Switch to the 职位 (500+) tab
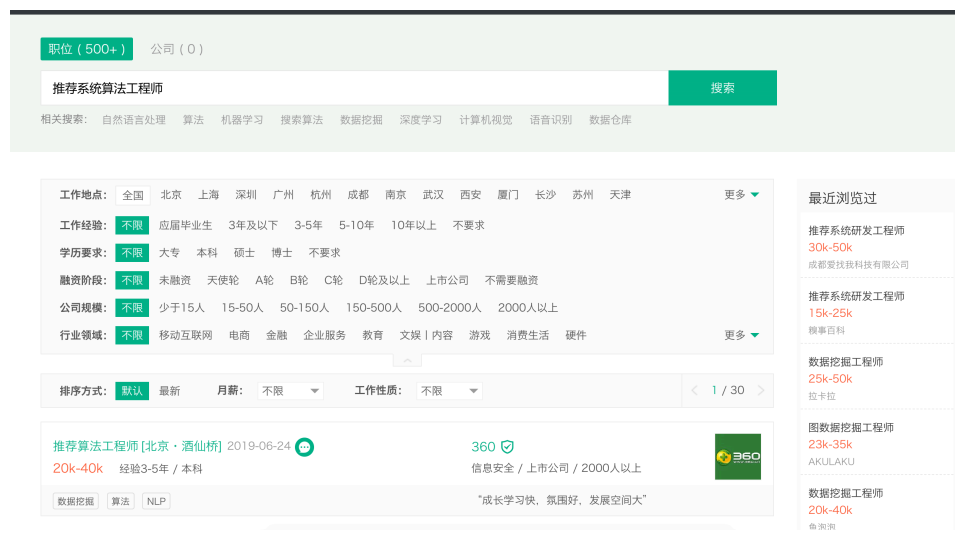 [x=86, y=49]
